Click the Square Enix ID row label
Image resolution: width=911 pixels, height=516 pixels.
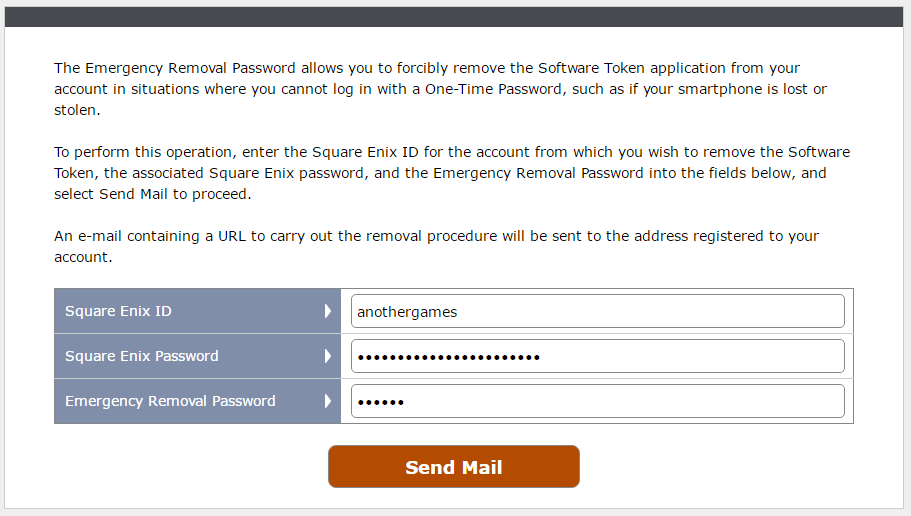(x=118, y=311)
